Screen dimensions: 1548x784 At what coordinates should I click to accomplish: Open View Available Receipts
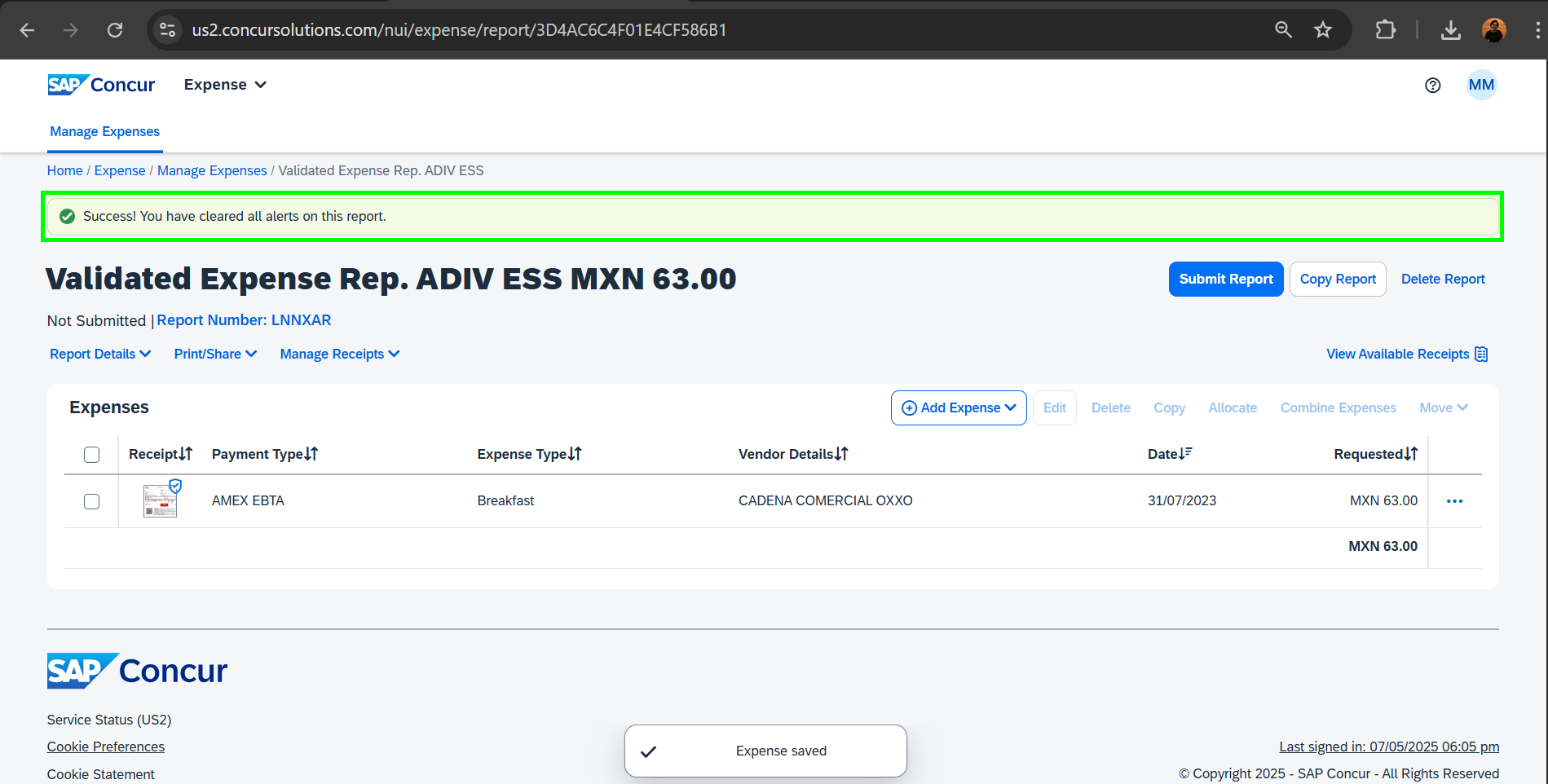[1407, 354]
